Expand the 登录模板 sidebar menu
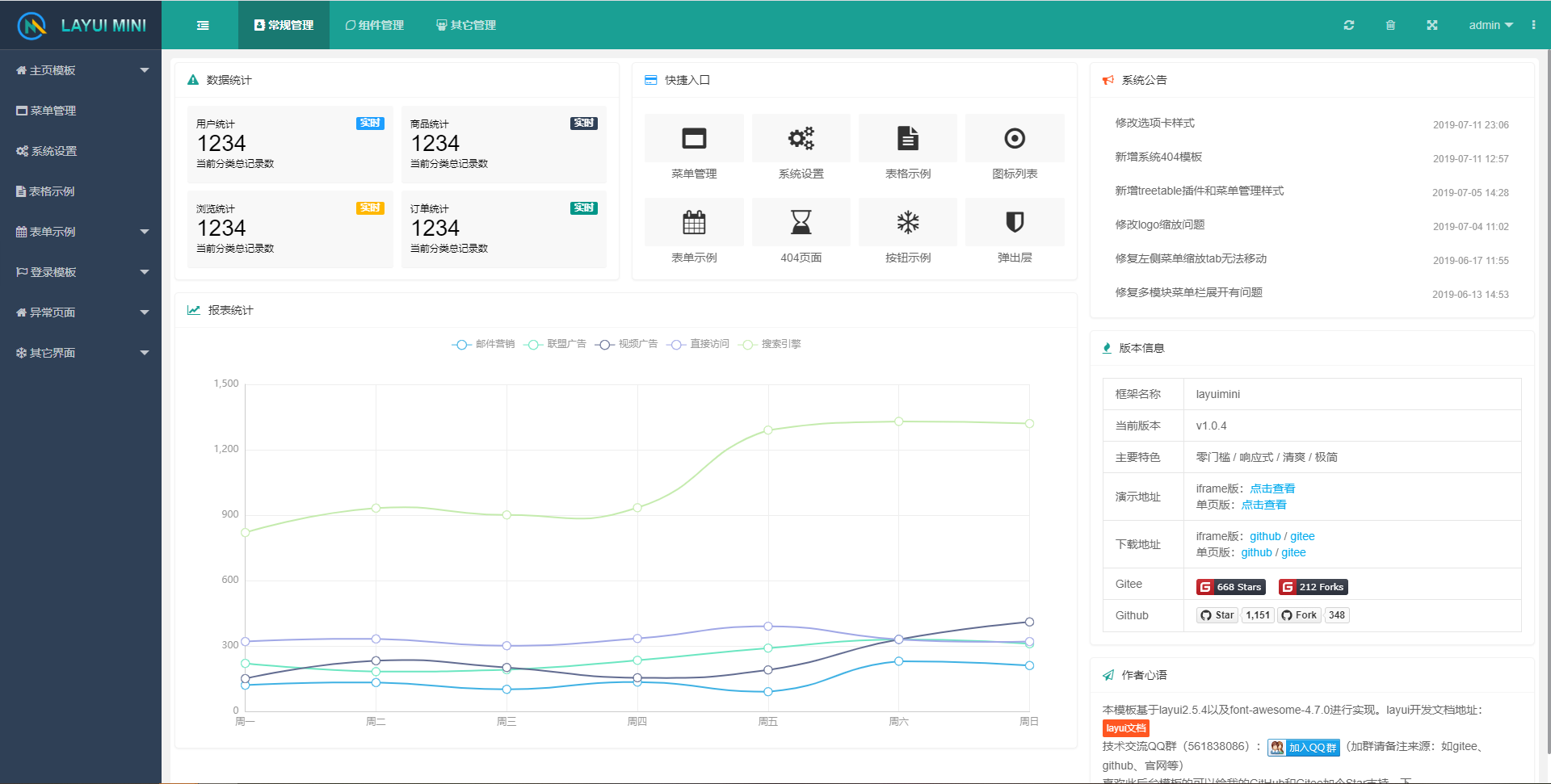This screenshot has height=784, width=1551. [x=81, y=272]
